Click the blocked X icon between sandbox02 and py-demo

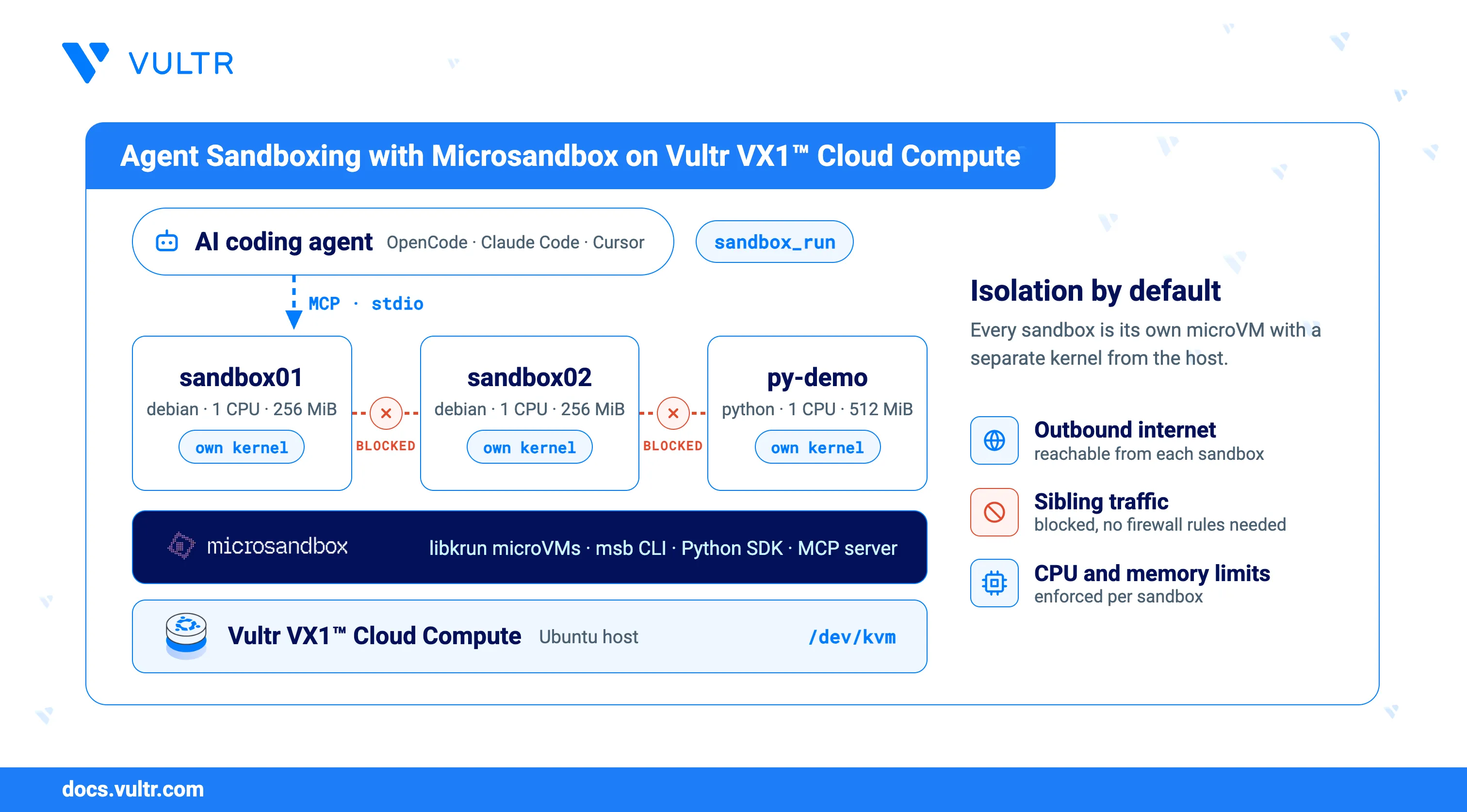coord(673,413)
